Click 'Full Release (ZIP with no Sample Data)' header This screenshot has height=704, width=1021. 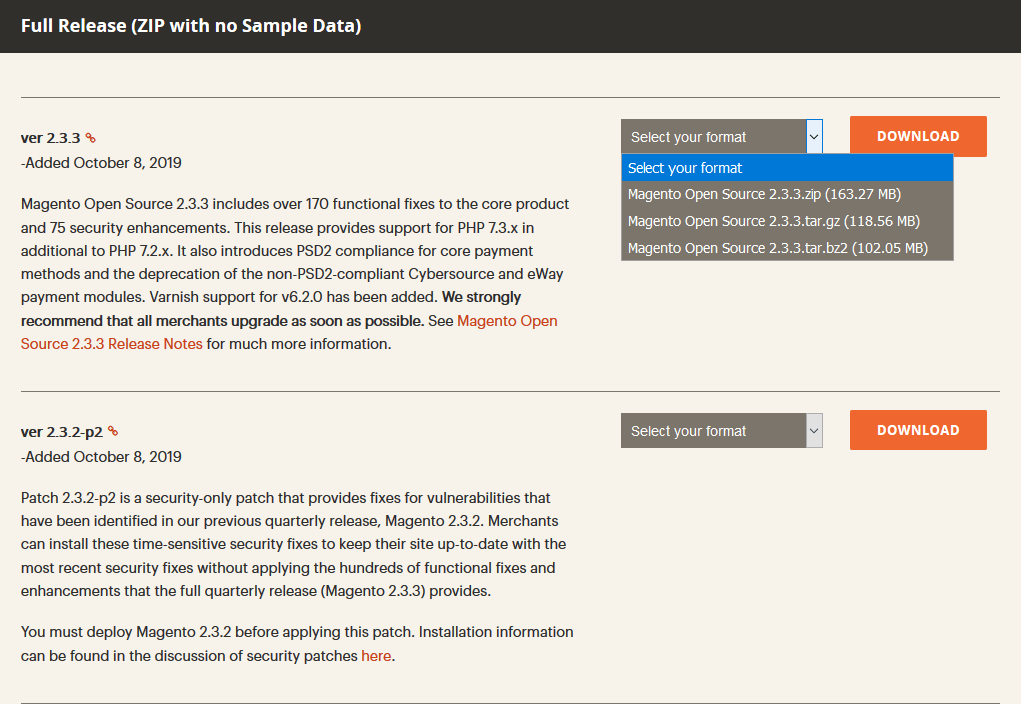pyautogui.click(x=191, y=25)
